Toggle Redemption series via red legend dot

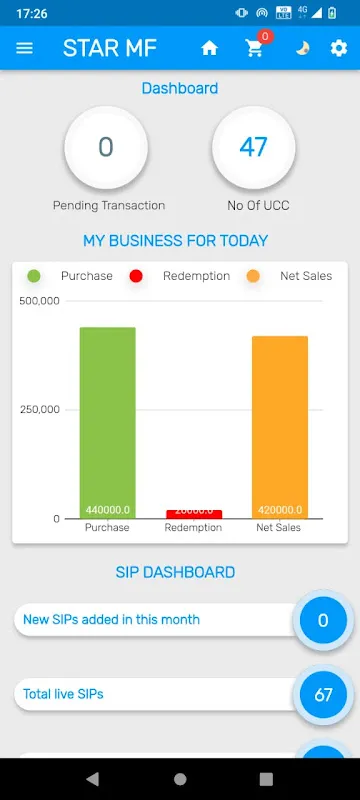(136, 276)
